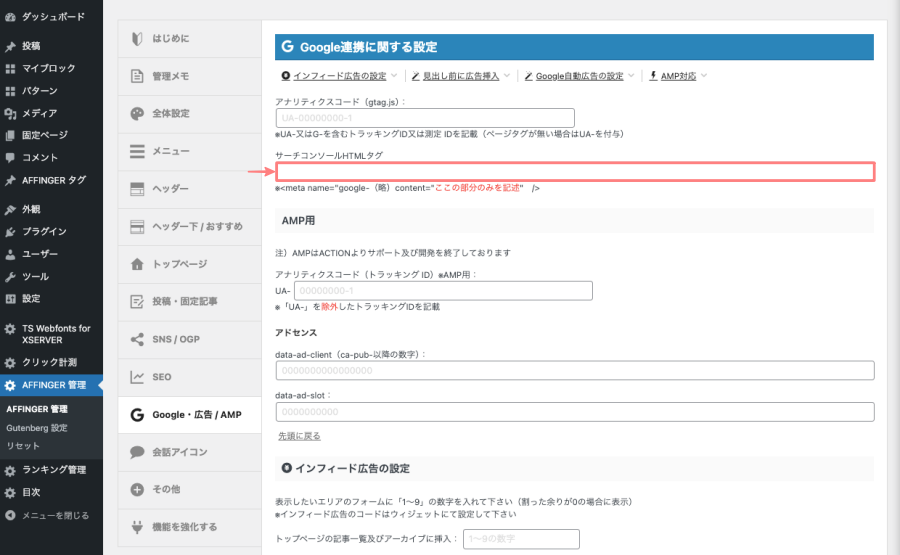Screen dimensions: 900x555
Task: Click the 投稿 pin icon in sidebar
Action: [x=10, y=46]
